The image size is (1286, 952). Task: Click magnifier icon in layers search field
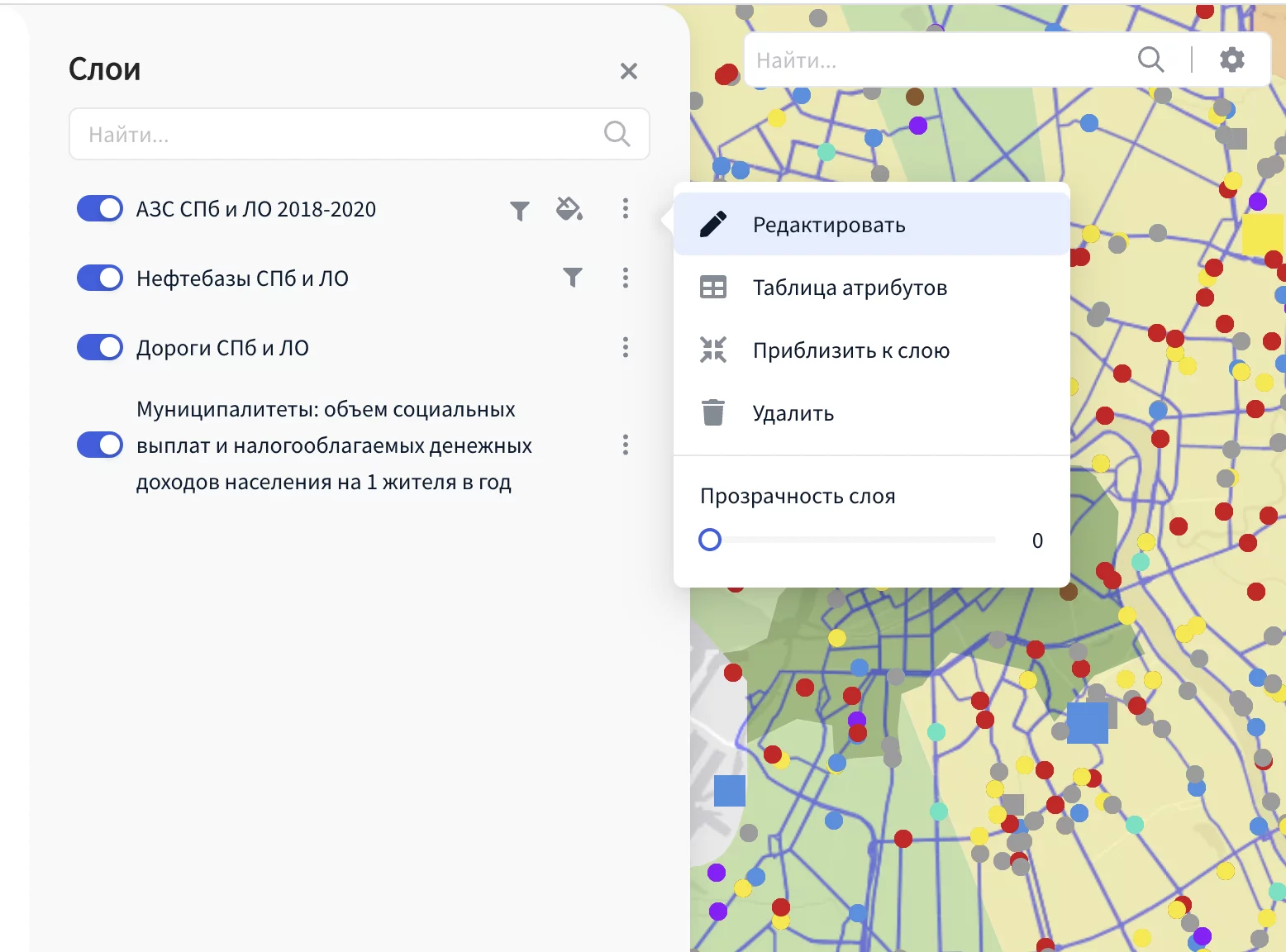(x=617, y=134)
